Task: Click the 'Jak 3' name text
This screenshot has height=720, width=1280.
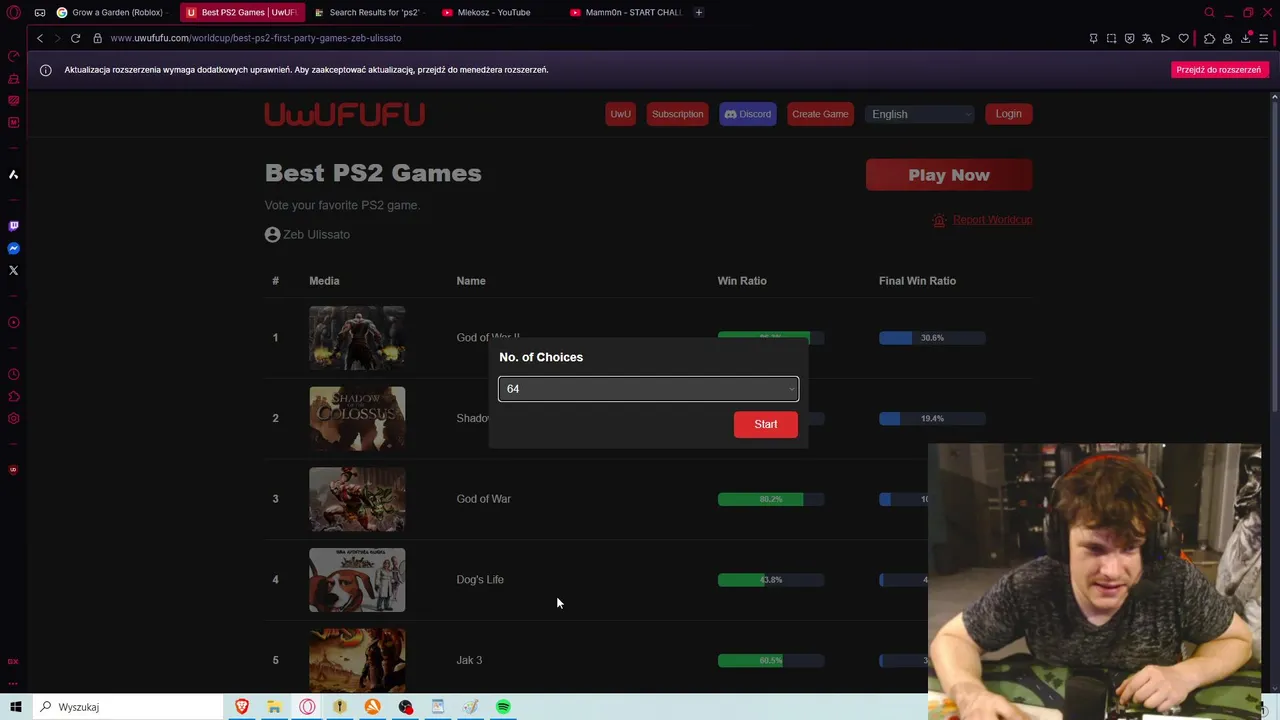Action: click(x=469, y=660)
